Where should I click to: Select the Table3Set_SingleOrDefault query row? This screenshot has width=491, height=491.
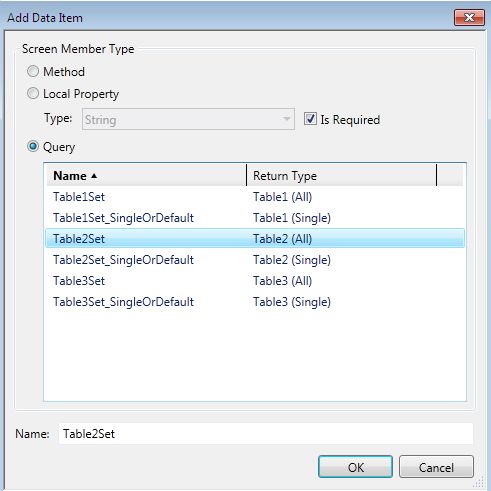point(255,302)
